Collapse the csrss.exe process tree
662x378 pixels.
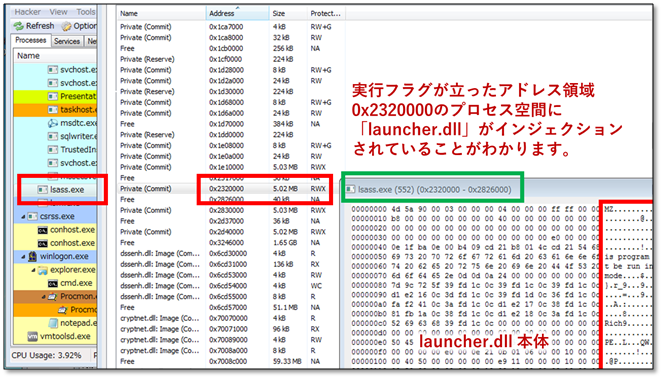[x=23, y=217]
